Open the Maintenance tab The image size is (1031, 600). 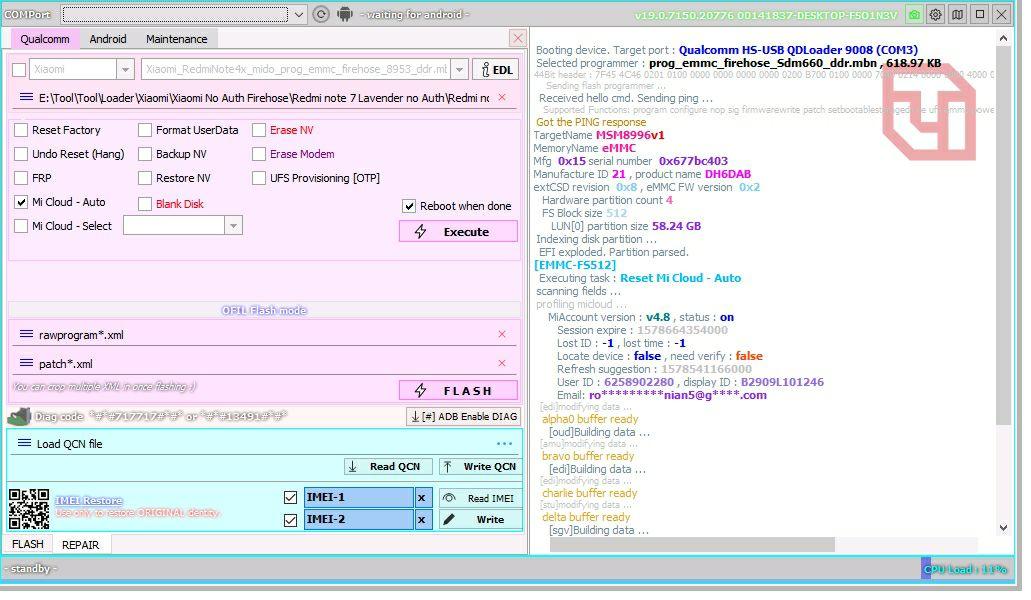click(176, 39)
